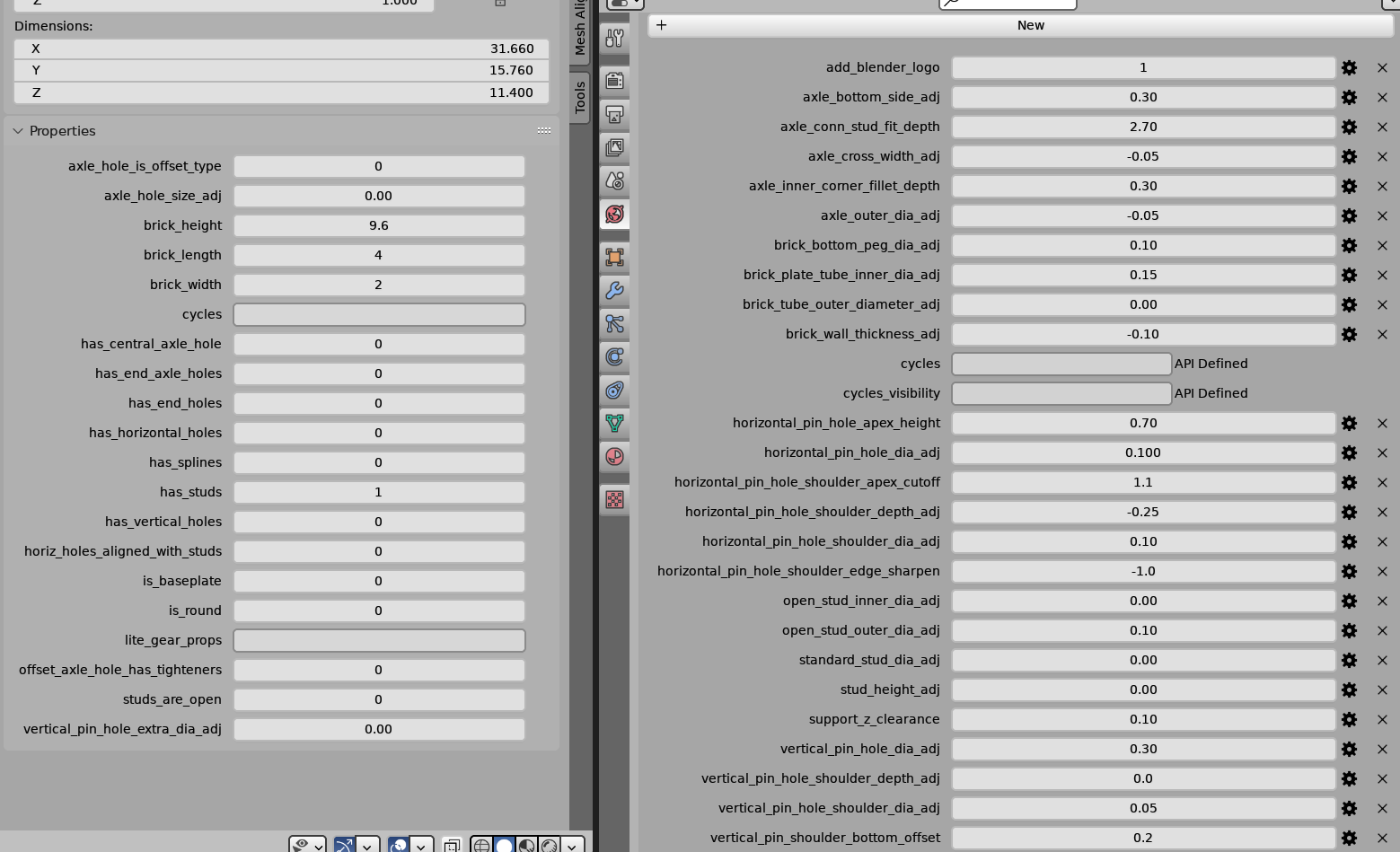Viewport: 1400px width, 852px height.
Task: Open the overlays options dropdown
Action: pyautogui.click(x=421, y=845)
